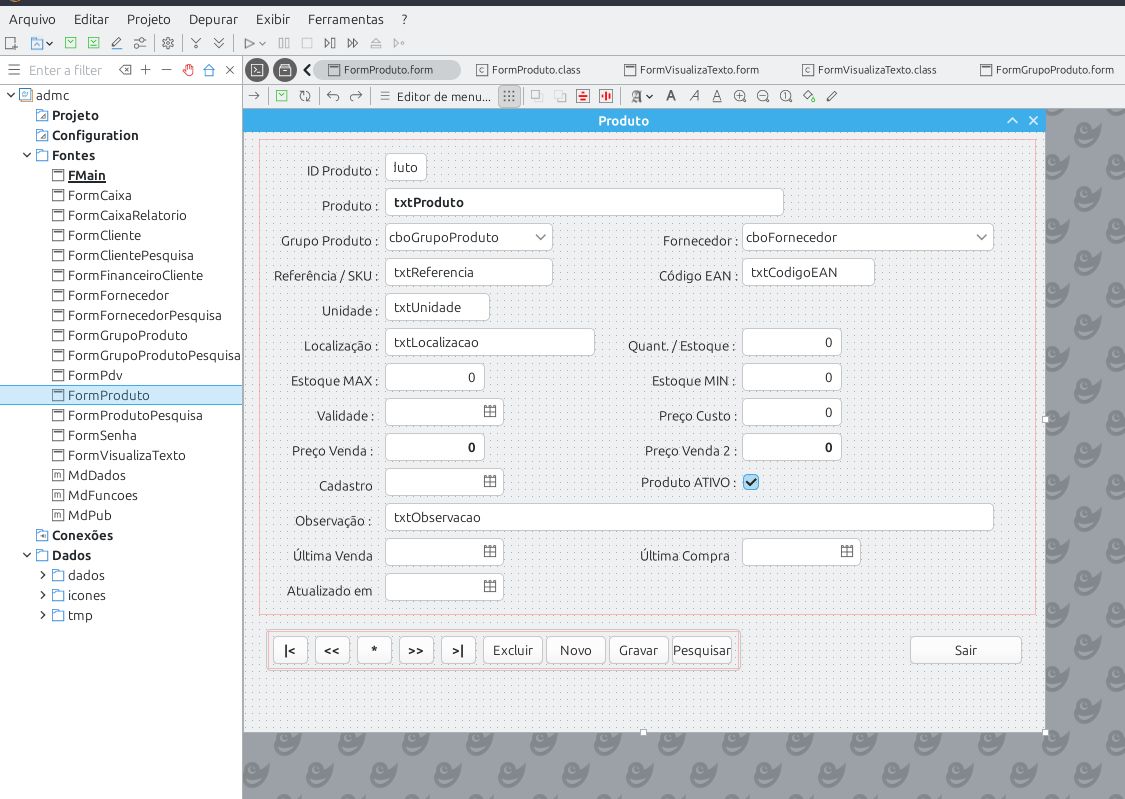Collapse the Fontes tree node
The width and height of the screenshot is (1125, 799).
pos(27,155)
